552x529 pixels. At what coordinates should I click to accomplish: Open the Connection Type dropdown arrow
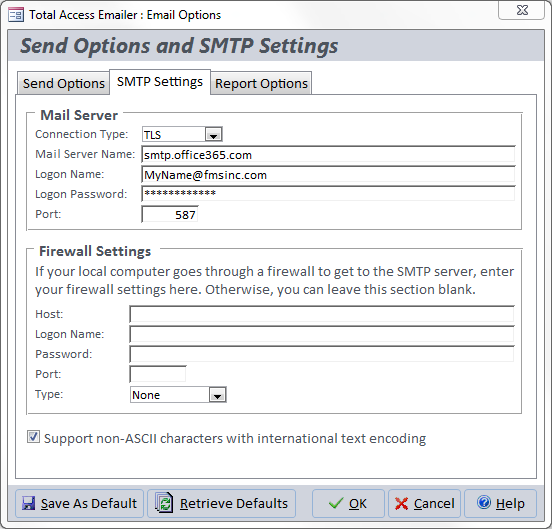(213, 134)
